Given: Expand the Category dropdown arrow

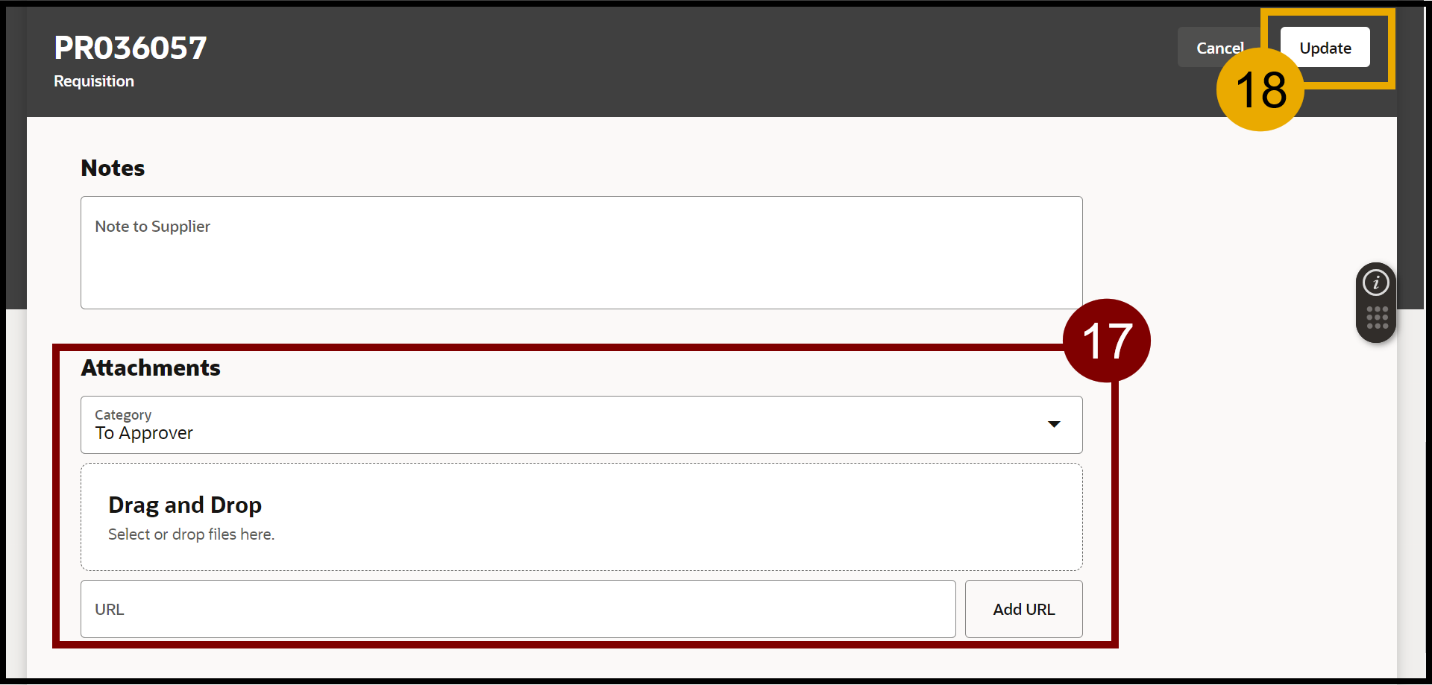Looking at the screenshot, I should pos(1053,424).
